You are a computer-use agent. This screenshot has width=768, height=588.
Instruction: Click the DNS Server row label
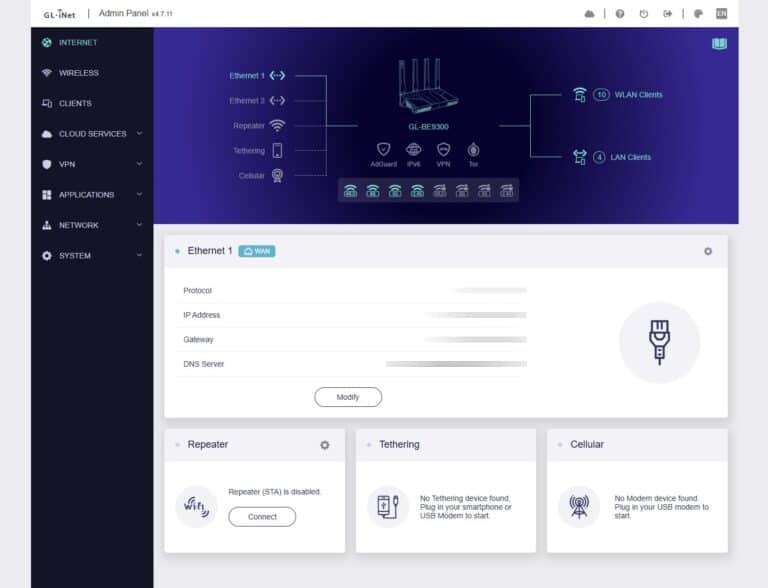tap(203, 364)
